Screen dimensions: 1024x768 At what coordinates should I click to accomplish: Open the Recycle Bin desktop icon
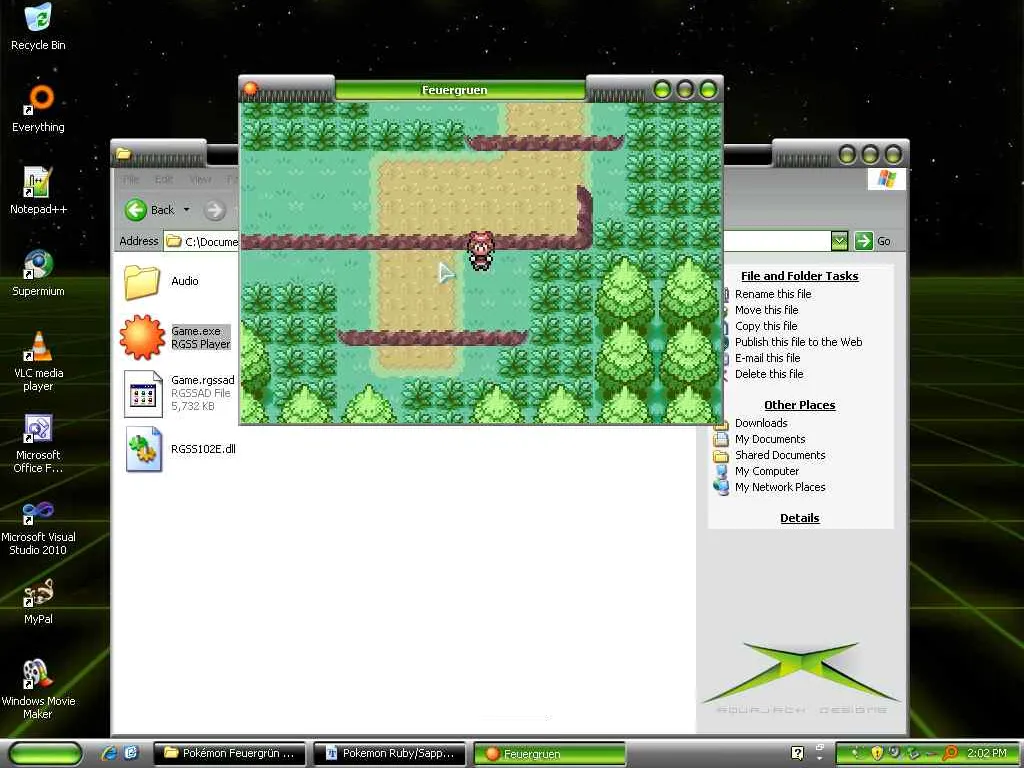(38, 27)
